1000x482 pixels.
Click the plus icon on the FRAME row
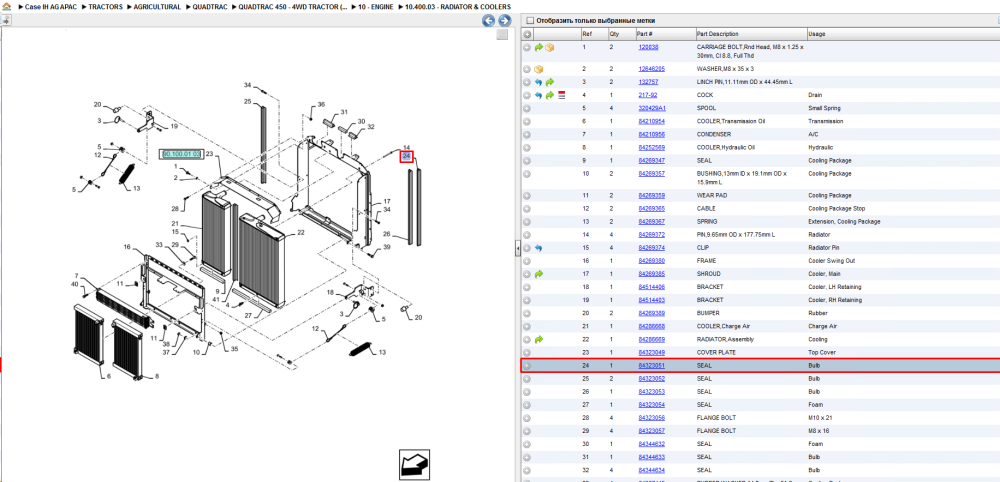tap(527, 261)
